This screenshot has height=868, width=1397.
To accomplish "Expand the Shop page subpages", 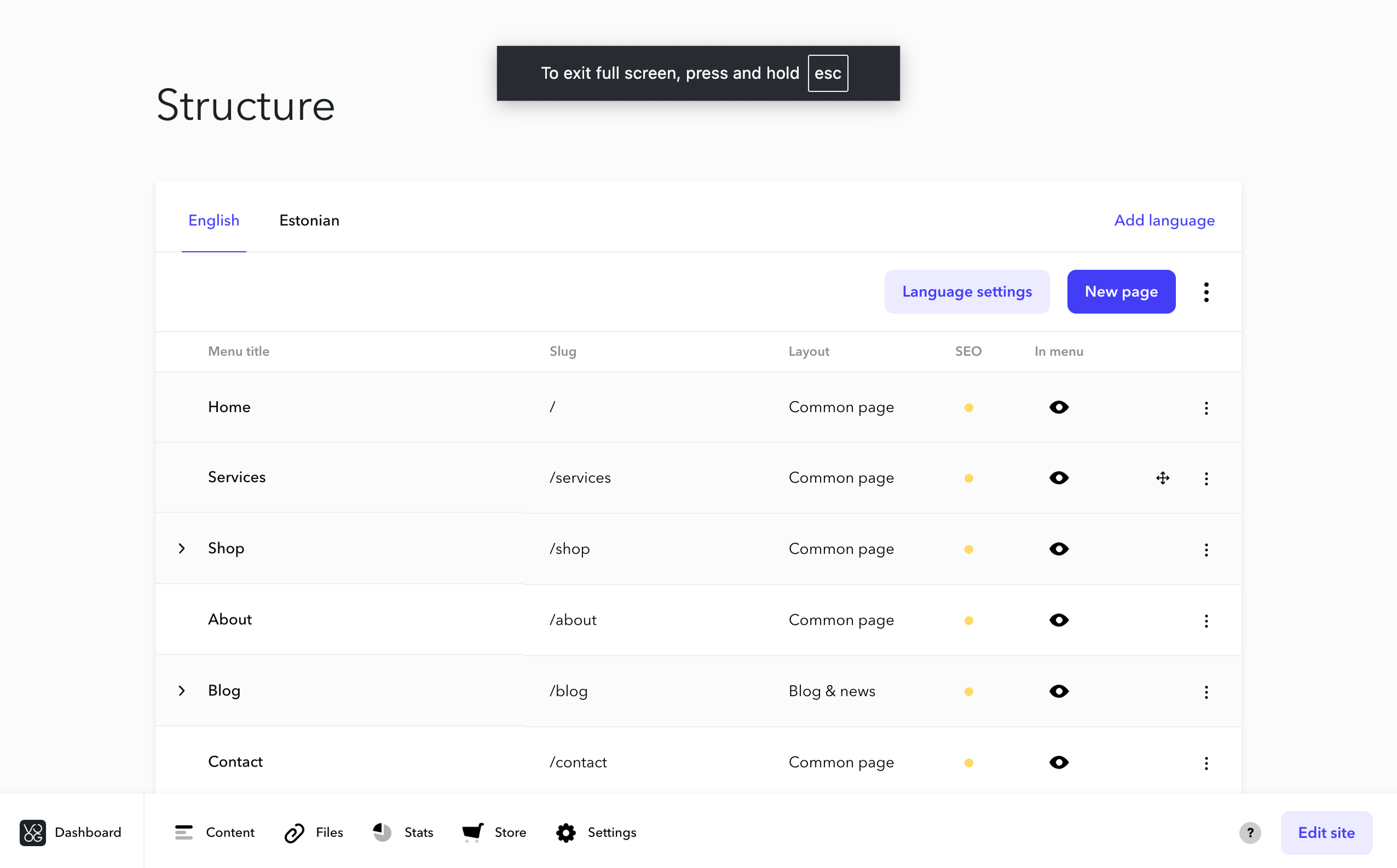I will tap(181, 548).
